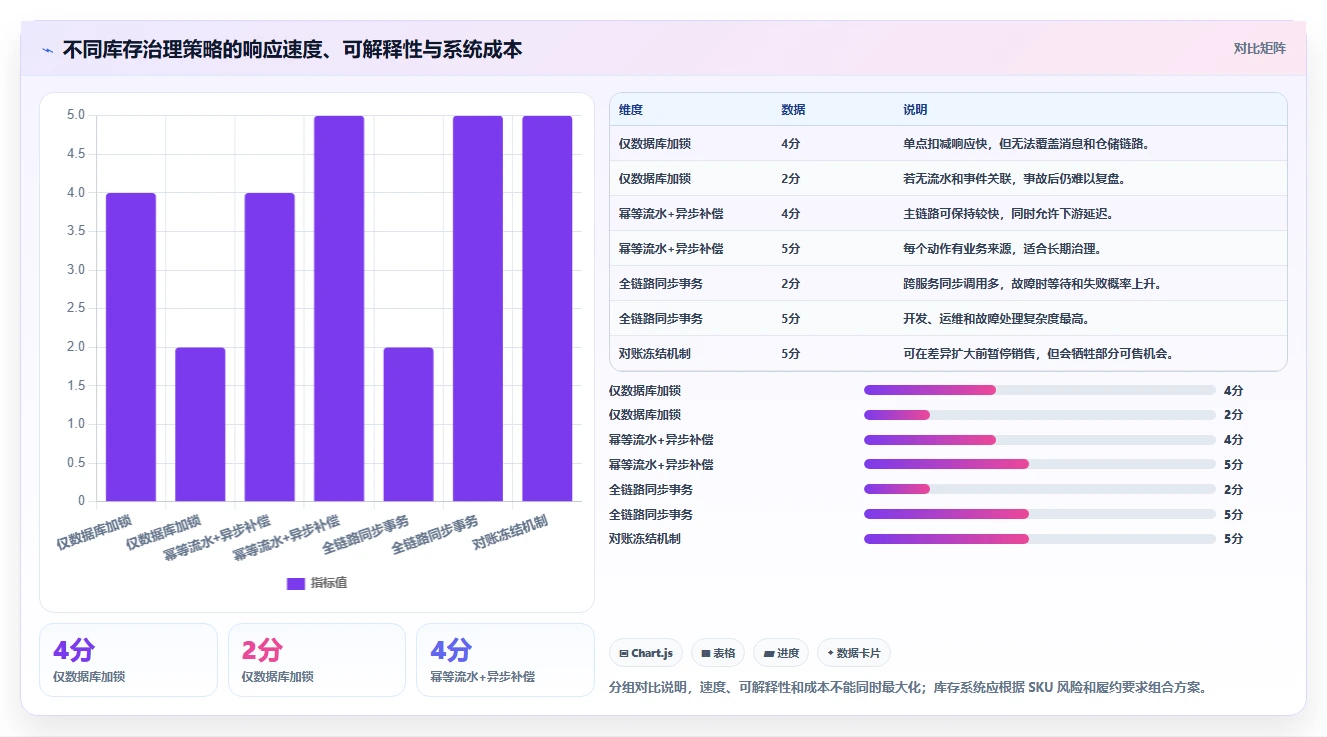Click the 维度 table column header
1327x737 pixels.
point(630,109)
